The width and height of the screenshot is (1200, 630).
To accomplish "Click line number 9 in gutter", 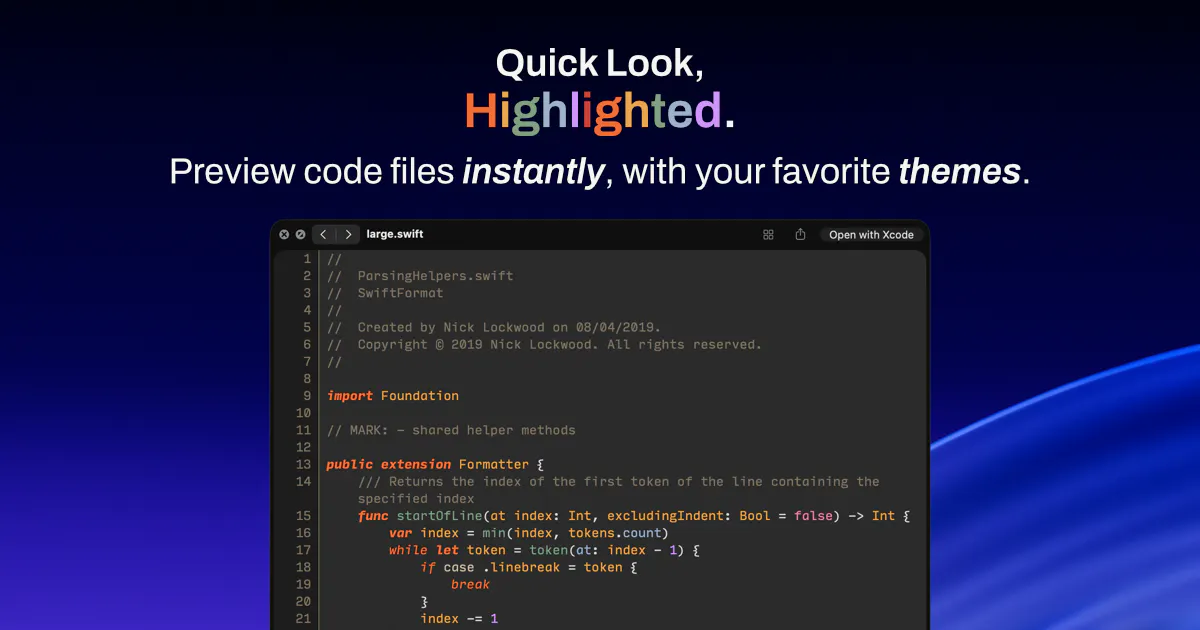I will 307,396.
